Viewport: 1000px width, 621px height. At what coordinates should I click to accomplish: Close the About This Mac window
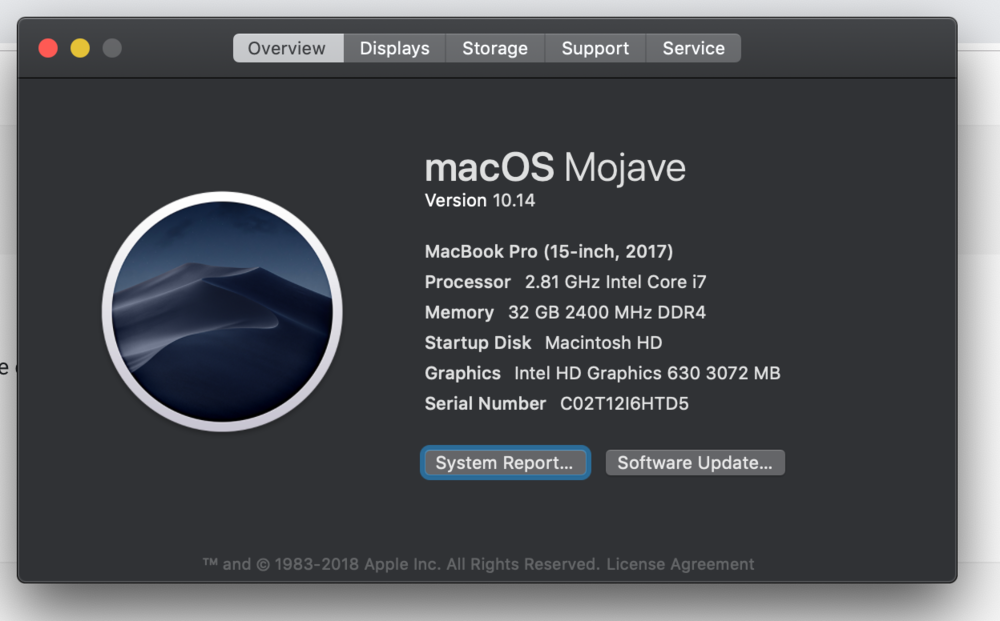(x=48, y=48)
